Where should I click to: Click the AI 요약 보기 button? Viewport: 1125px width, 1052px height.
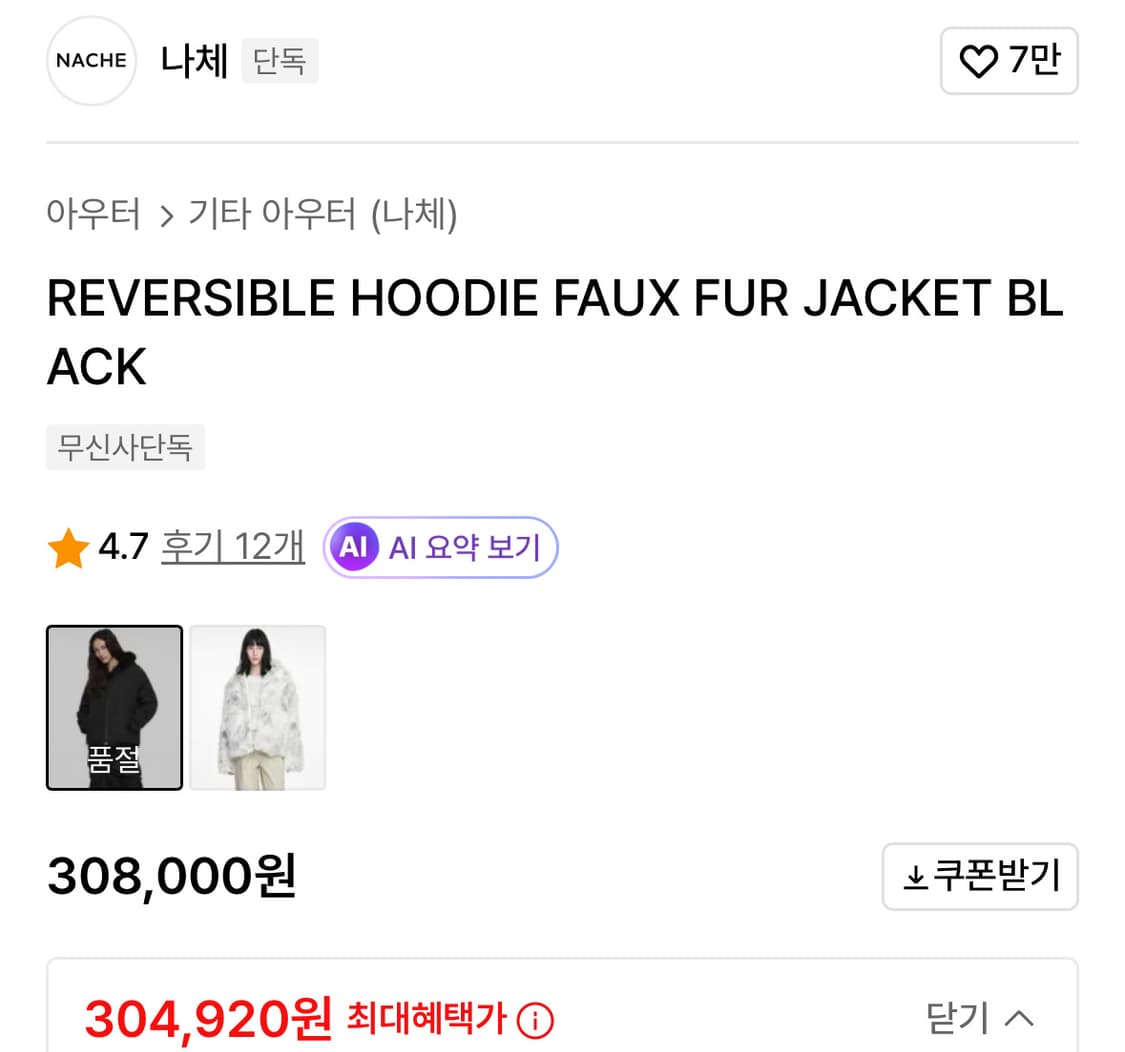pos(441,547)
